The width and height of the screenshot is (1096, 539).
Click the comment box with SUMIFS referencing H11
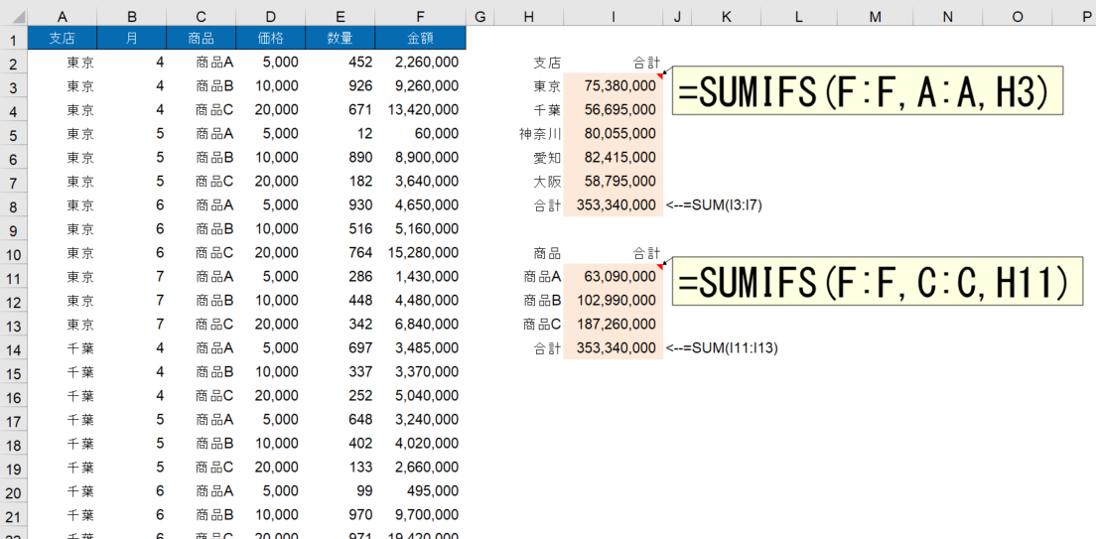point(878,283)
